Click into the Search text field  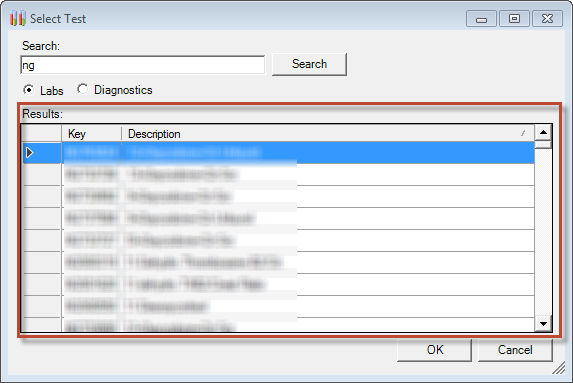pos(143,65)
